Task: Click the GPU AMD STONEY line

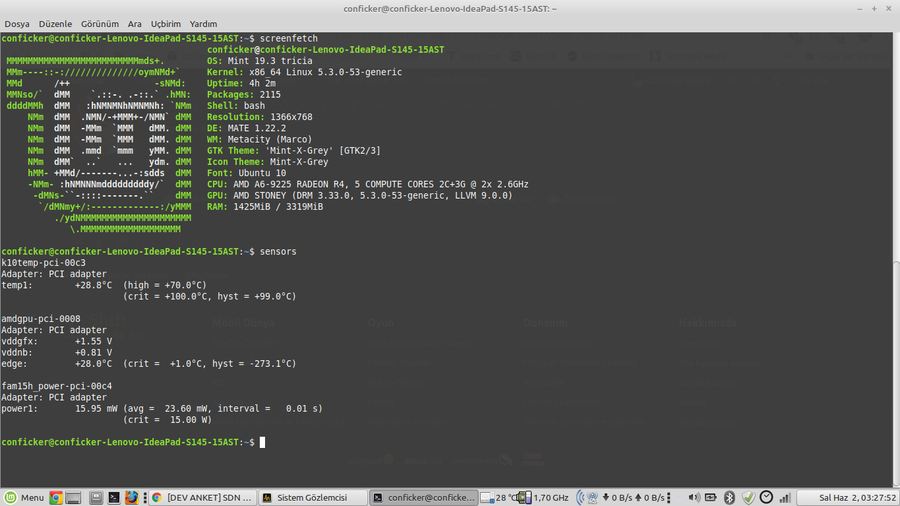Action: (359, 195)
